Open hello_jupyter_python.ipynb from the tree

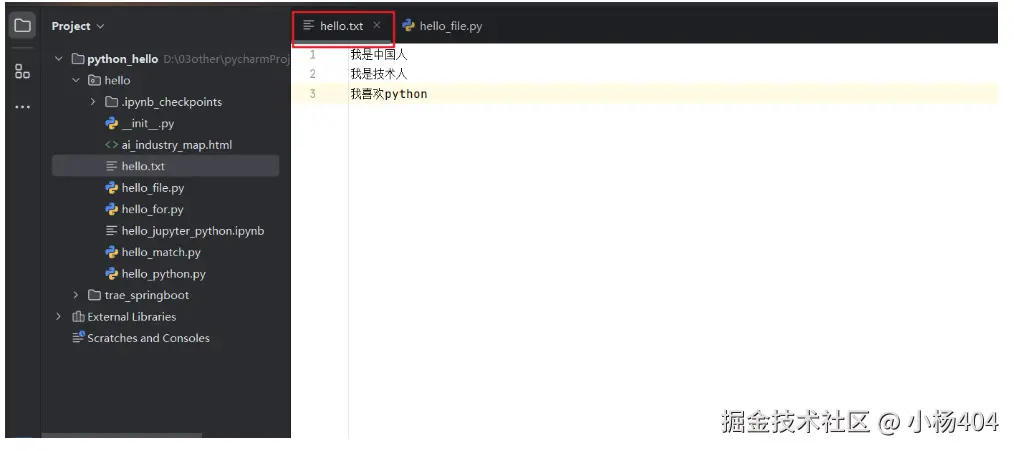[193, 230]
